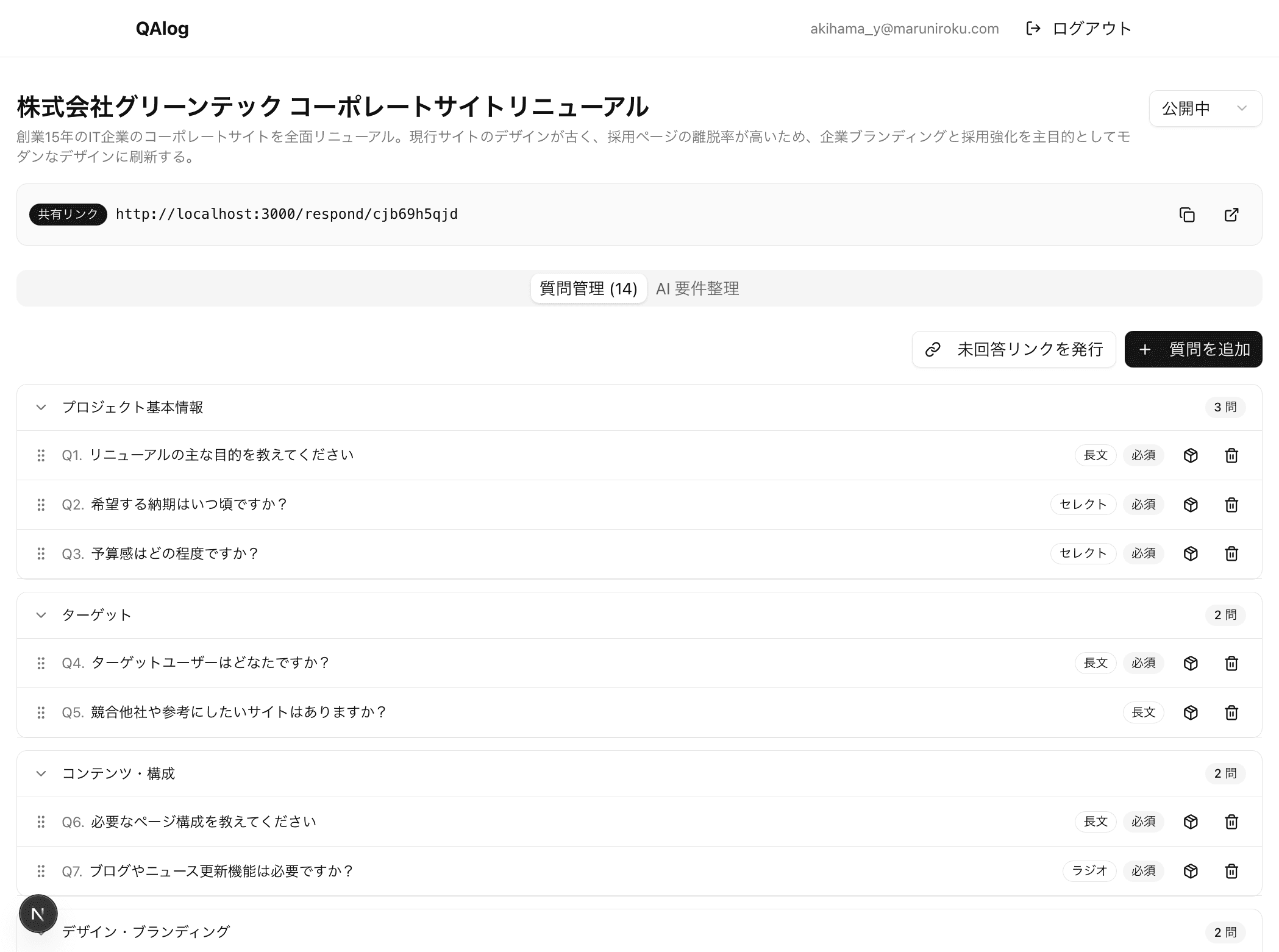Click 未回答リンクを発行
Image resolution: width=1279 pixels, height=952 pixels.
[x=1029, y=349]
